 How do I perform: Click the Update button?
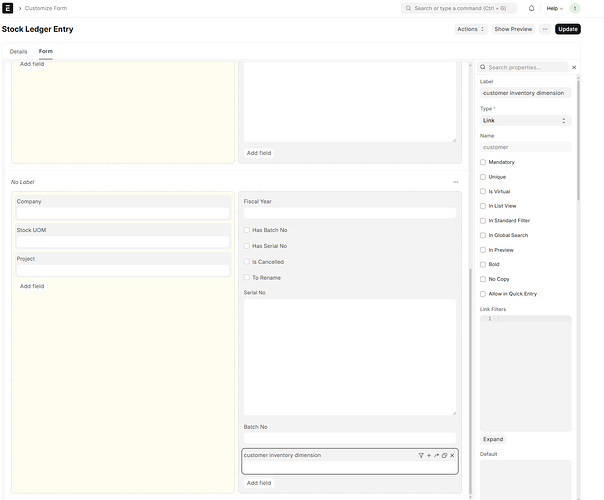pyautogui.click(x=568, y=29)
